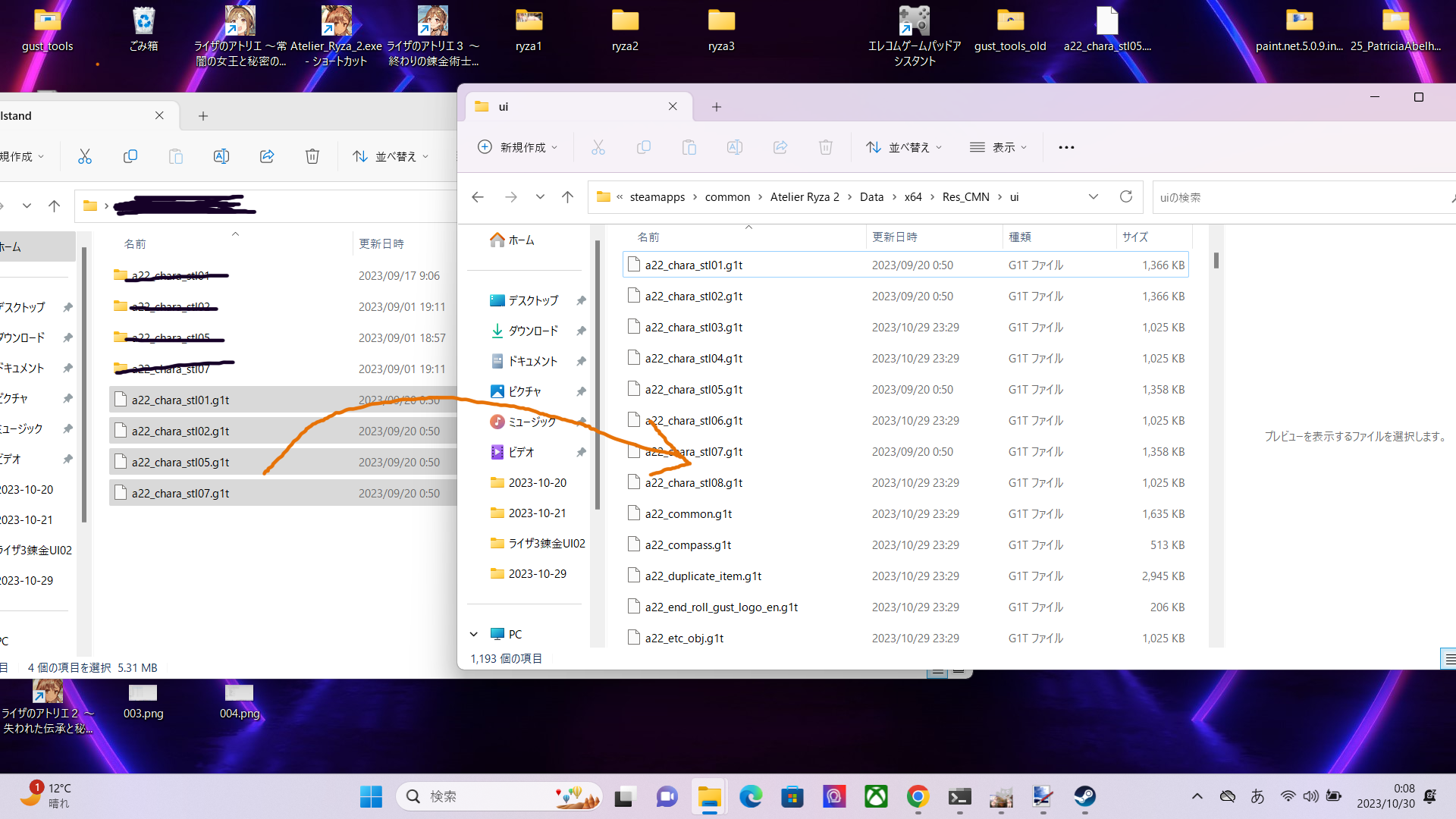Click Share icon in the left Explorer window
Image resolution: width=1456 pixels, height=819 pixels.
click(x=267, y=156)
